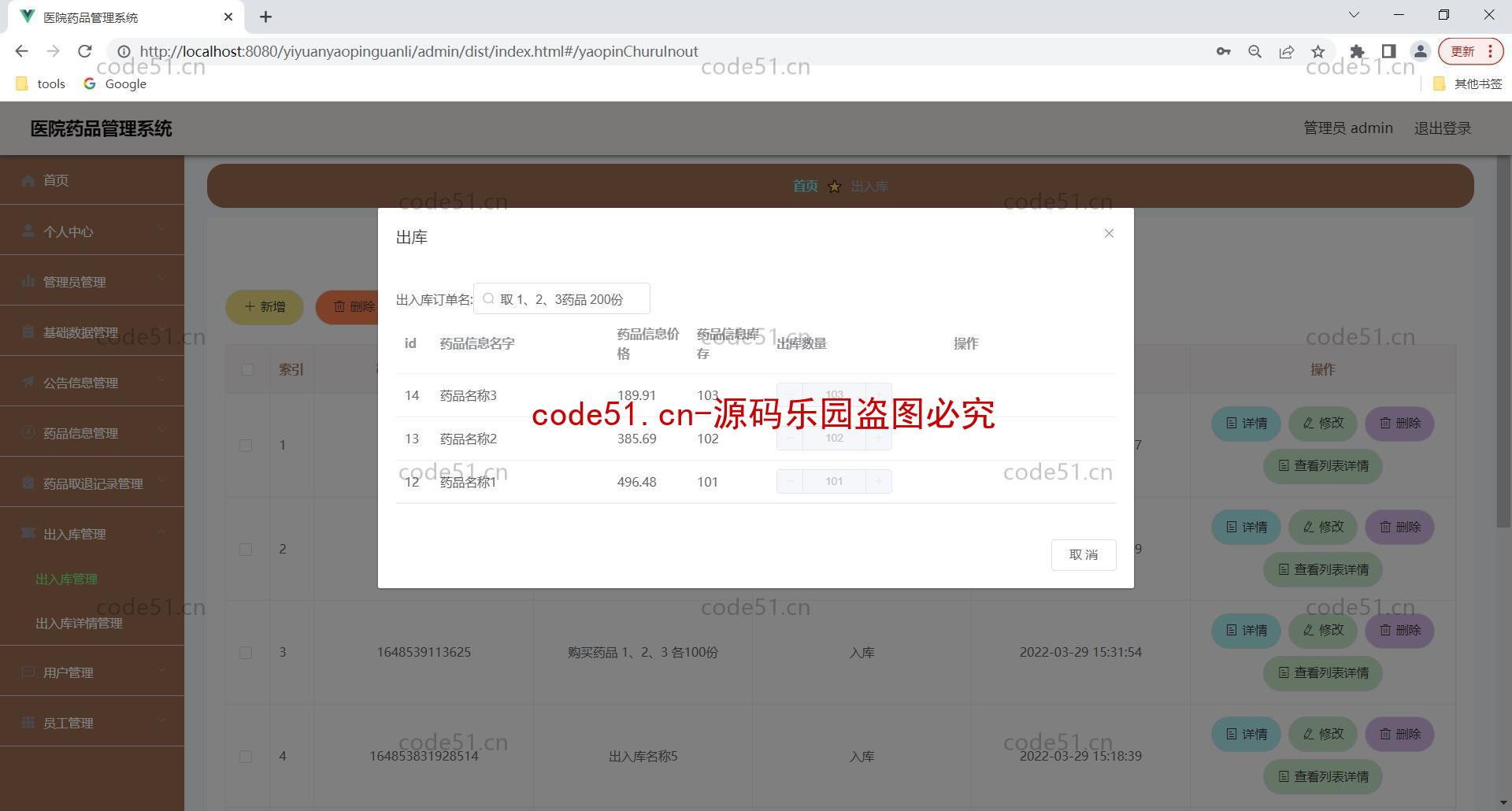Open browser extensions puzzle icon

click(x=1357, y=51)
